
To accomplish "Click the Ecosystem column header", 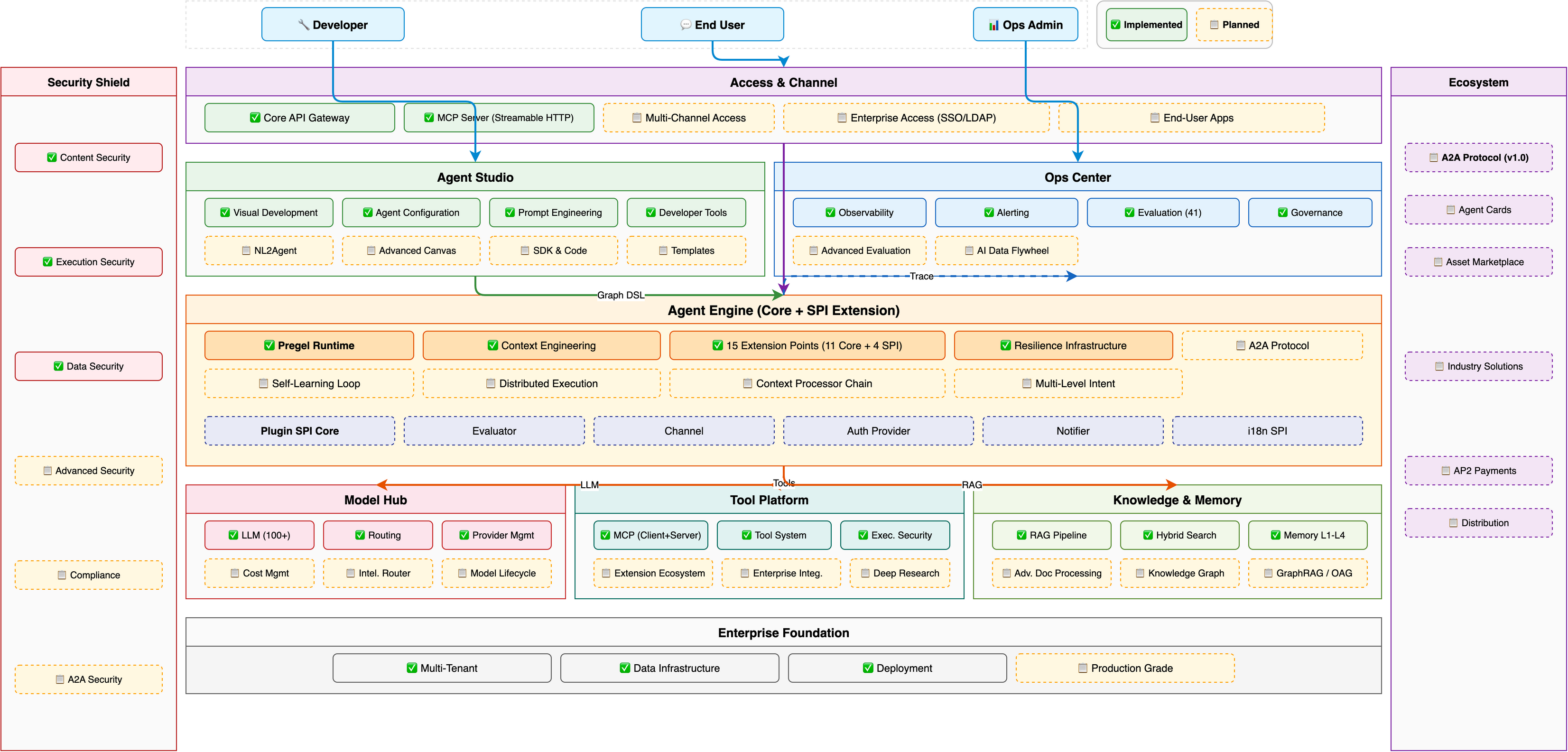I will tap(1478, 82).
